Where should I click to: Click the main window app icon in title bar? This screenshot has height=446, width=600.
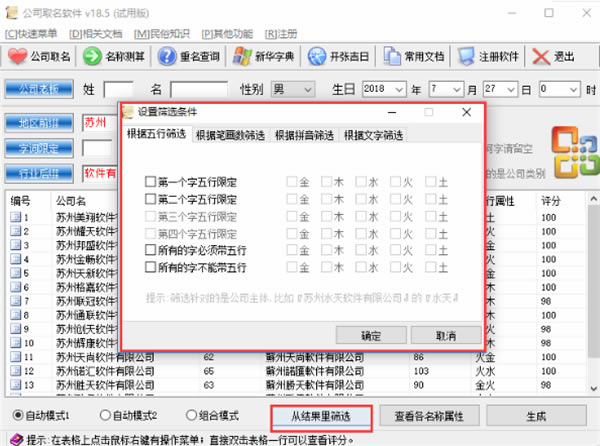click(x=11, y=13)
